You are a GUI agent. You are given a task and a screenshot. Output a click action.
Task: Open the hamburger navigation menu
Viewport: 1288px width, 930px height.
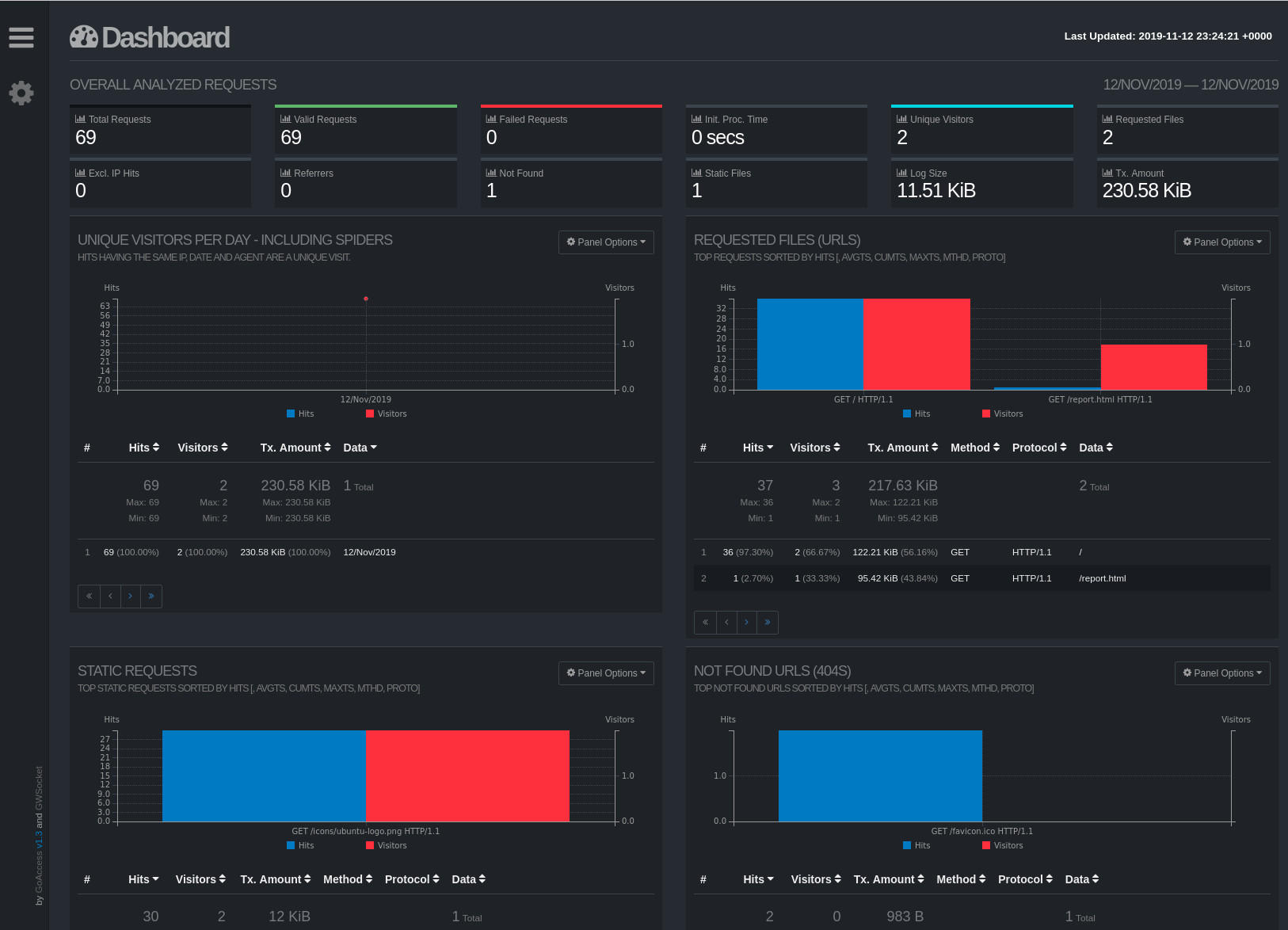point(21,37)
